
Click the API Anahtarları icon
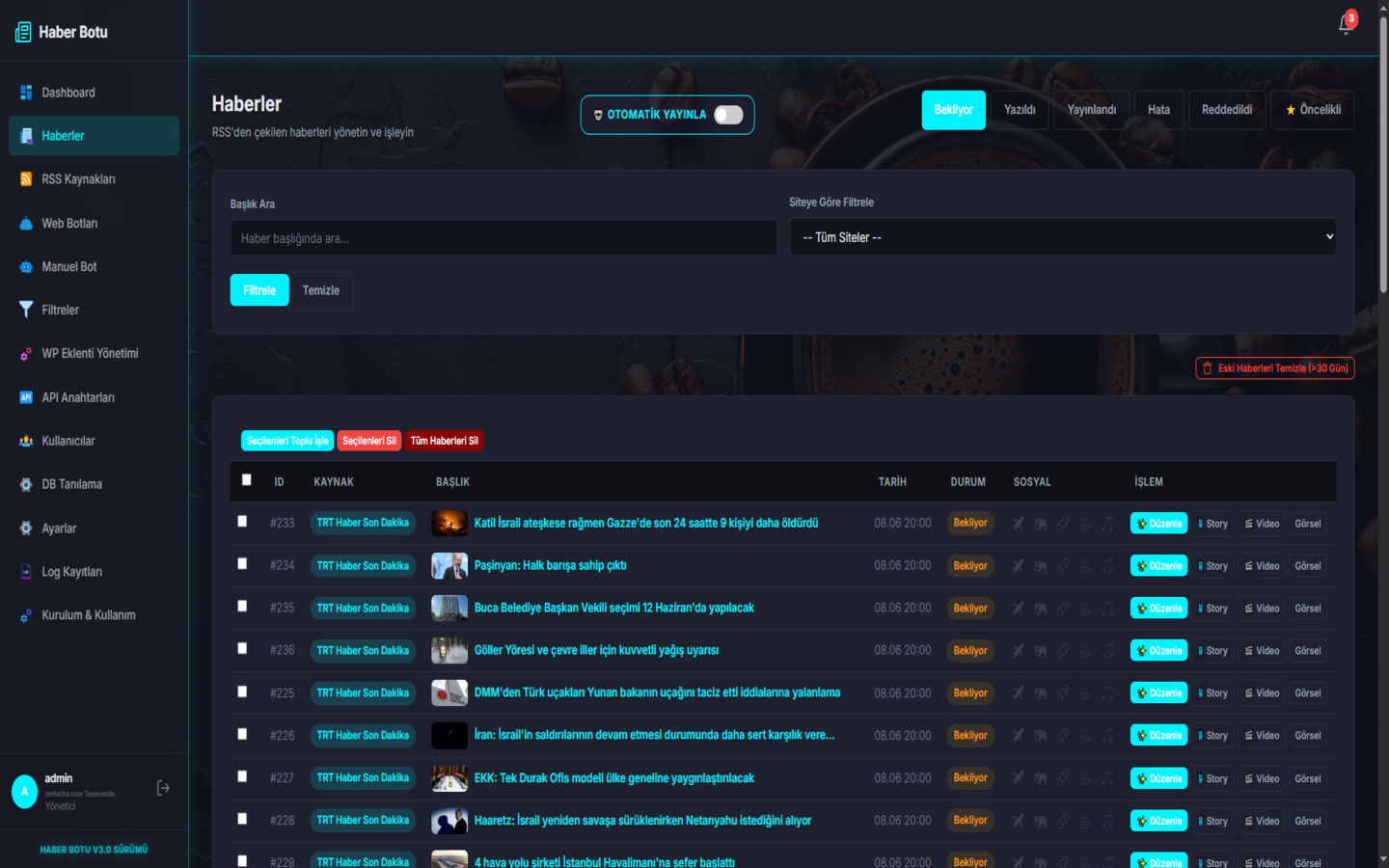(x=26, y=397)
